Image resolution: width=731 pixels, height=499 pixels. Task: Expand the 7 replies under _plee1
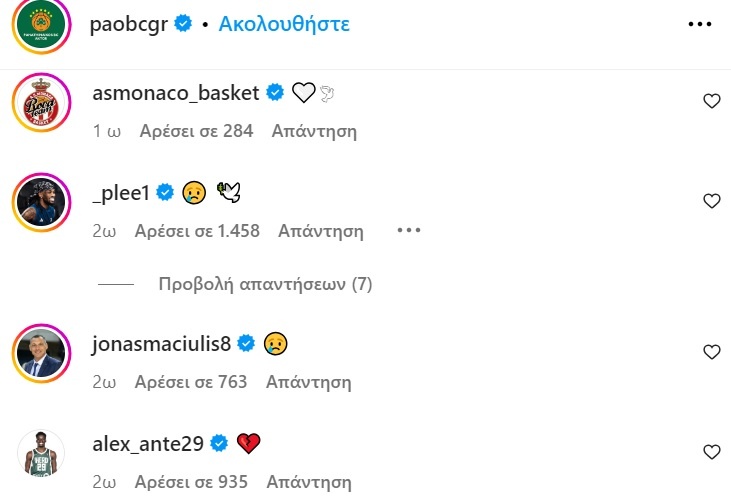coord(265,284)
